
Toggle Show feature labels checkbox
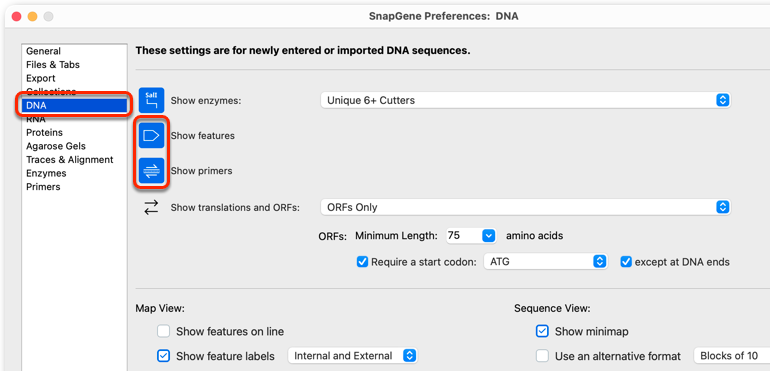(x=164, y=356)
